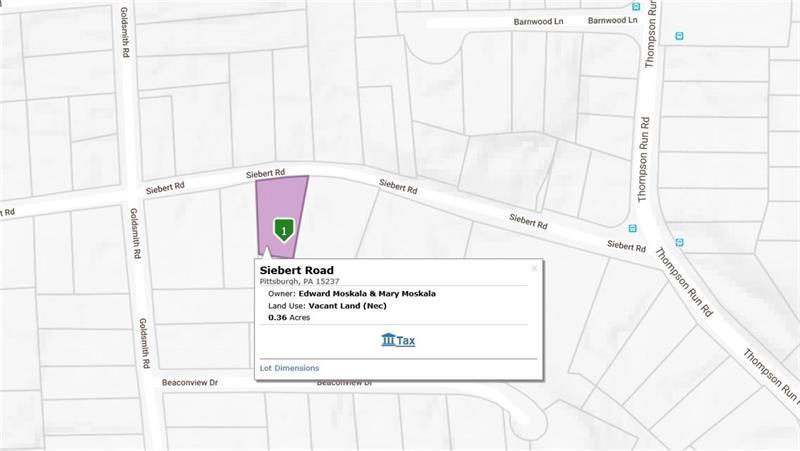Open the Lot Dimensions link
800x451 pixels.
pyautogui.click(x=289, y=368)
